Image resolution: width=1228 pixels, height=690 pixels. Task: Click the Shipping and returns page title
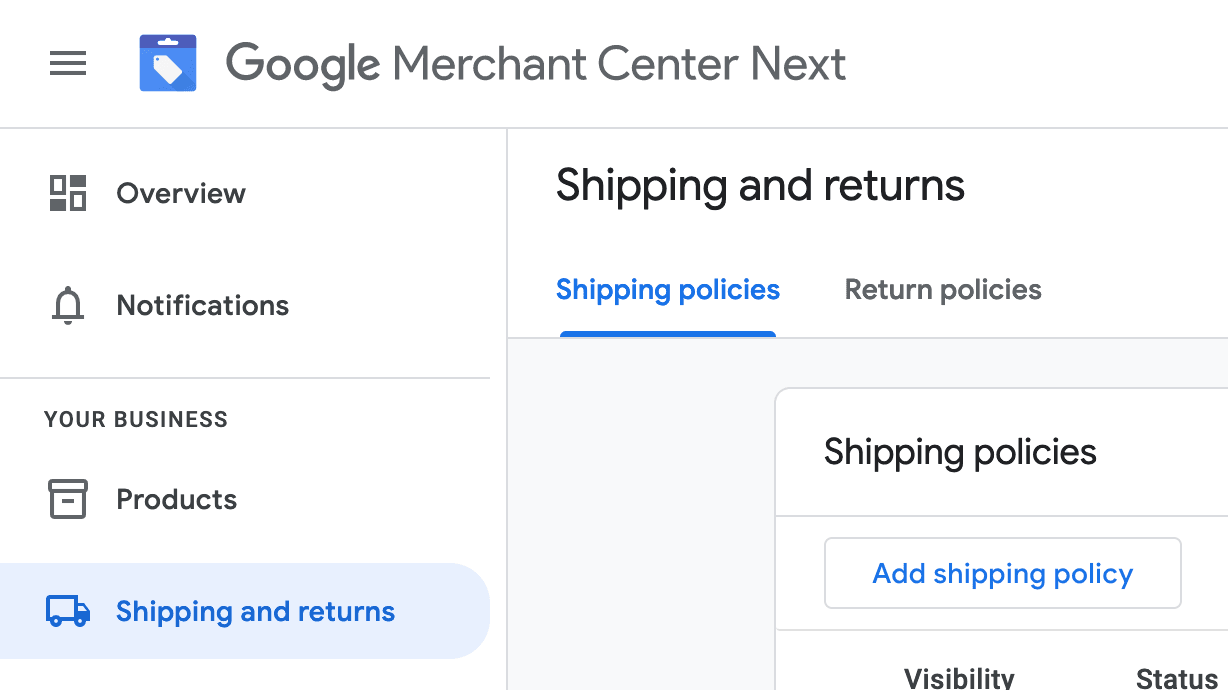click(760, 185)
